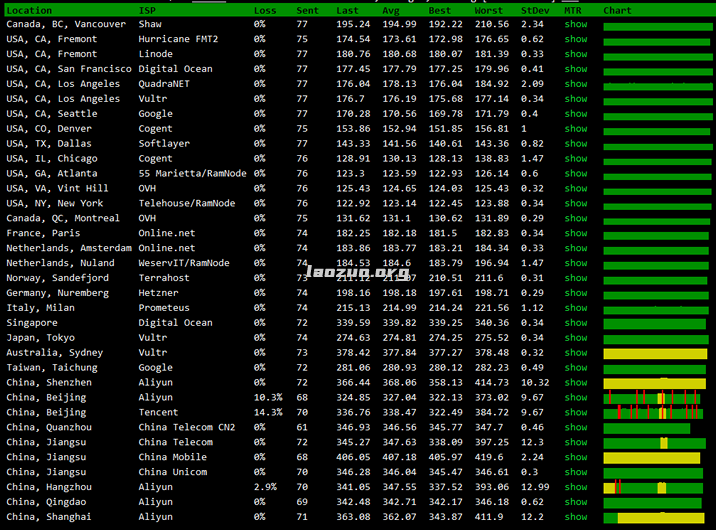Show MTR for Atlanta RamNode row

(576, 174)
